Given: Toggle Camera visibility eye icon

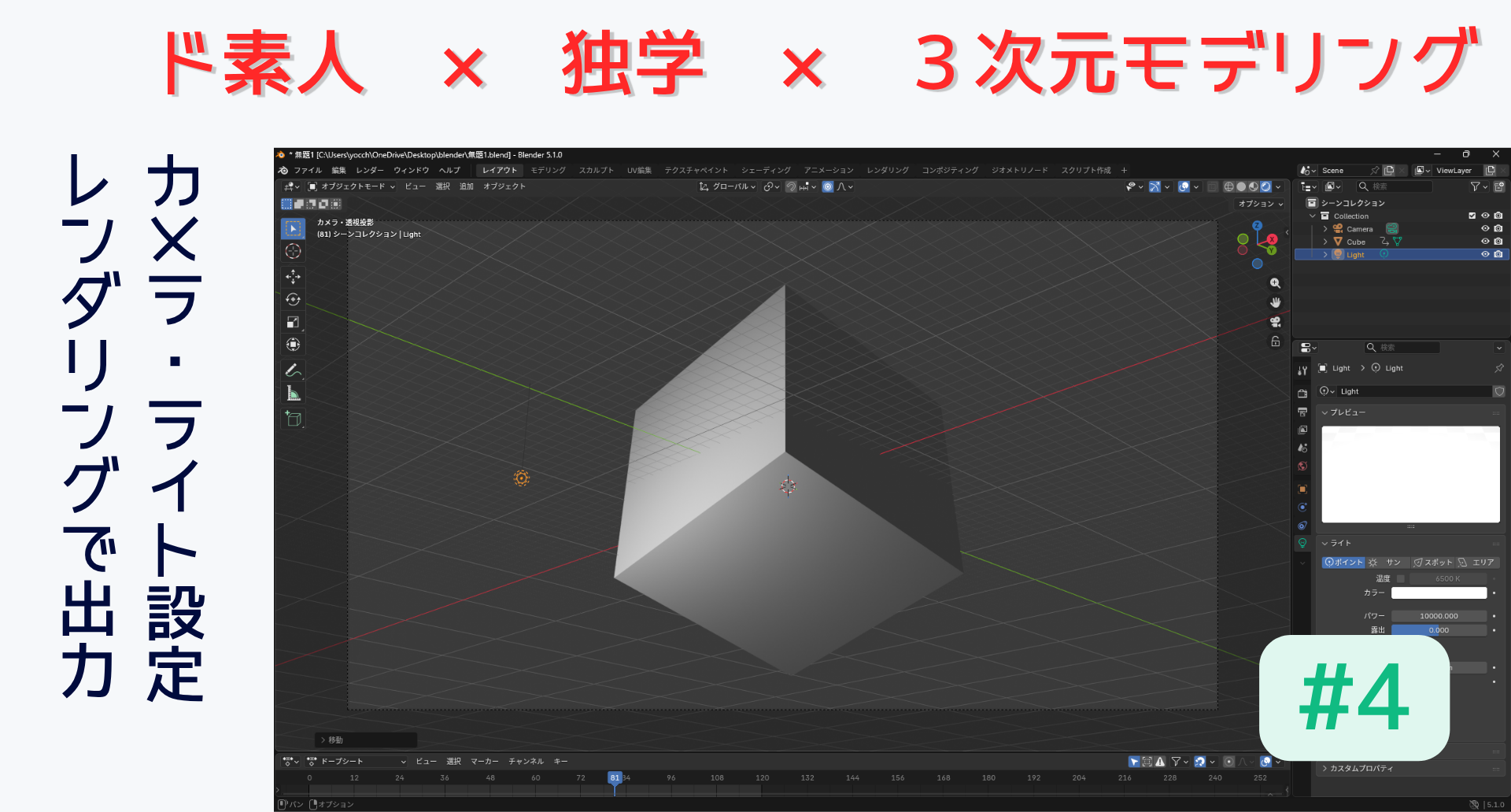Looking at the screenshot, I should point(1485,229).
